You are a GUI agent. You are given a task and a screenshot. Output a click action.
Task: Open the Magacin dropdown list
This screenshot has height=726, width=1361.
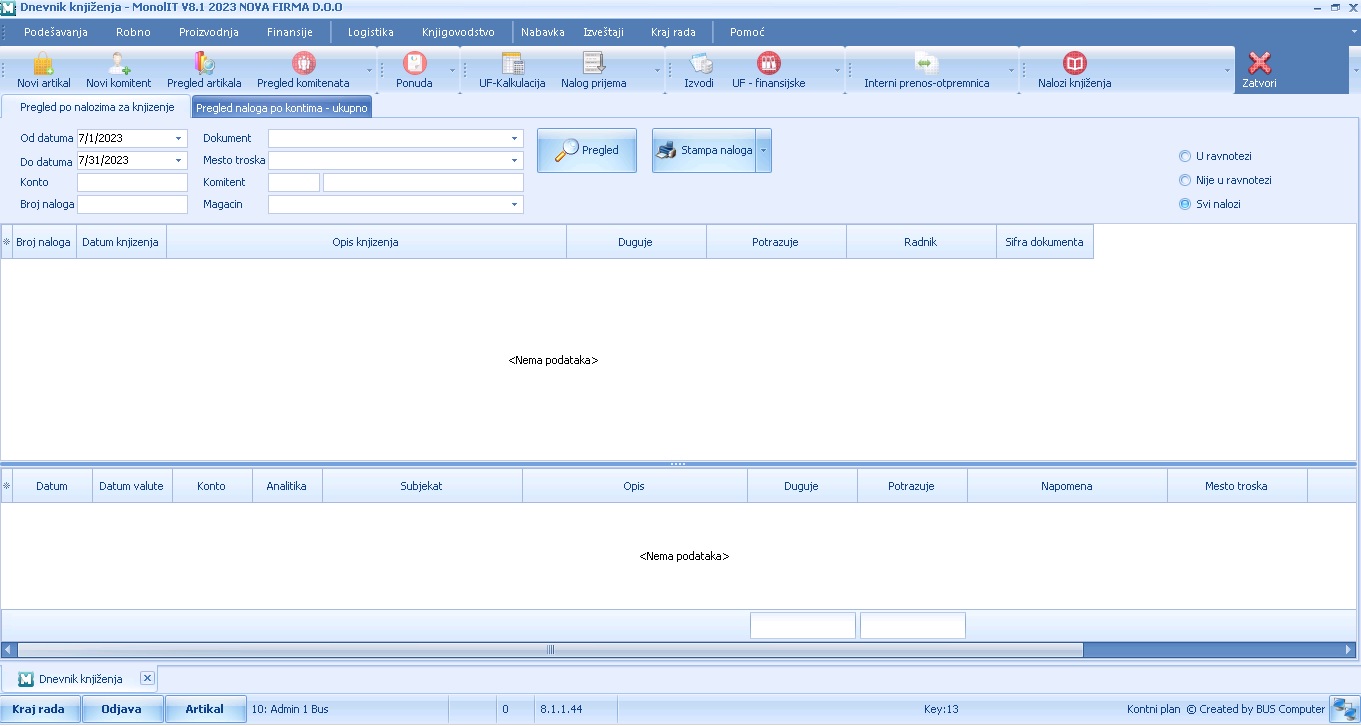pos(515,204)
